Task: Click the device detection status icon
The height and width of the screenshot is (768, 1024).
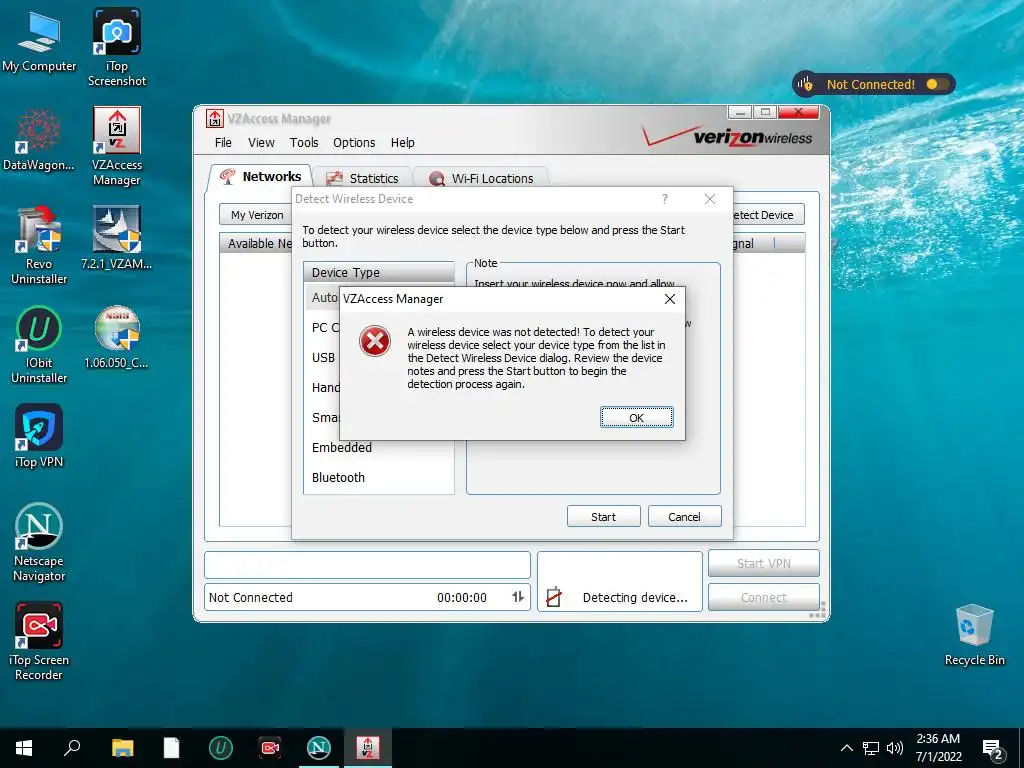Action: point(553,597)
